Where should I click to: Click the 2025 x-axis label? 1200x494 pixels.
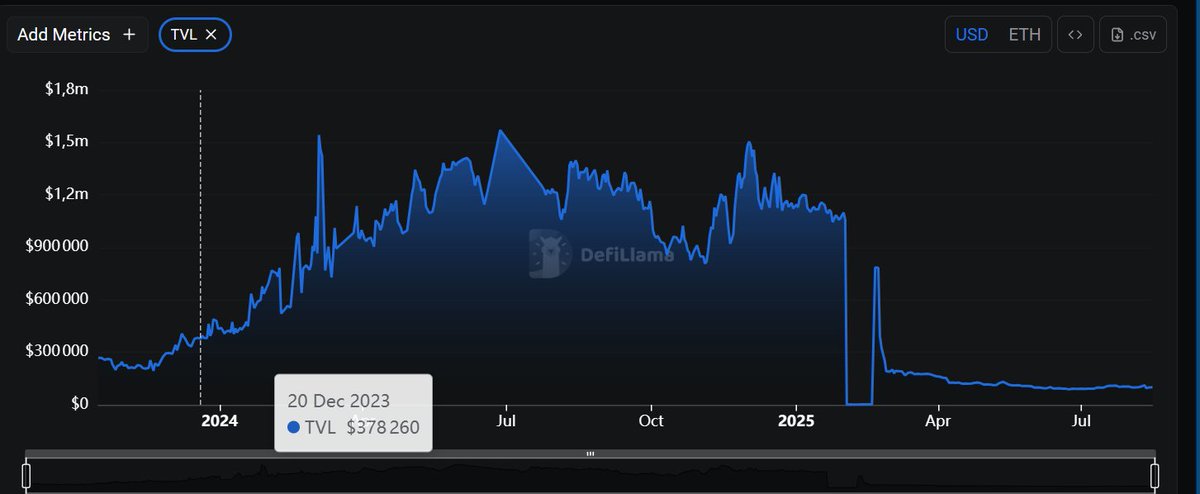coord(796,421)
